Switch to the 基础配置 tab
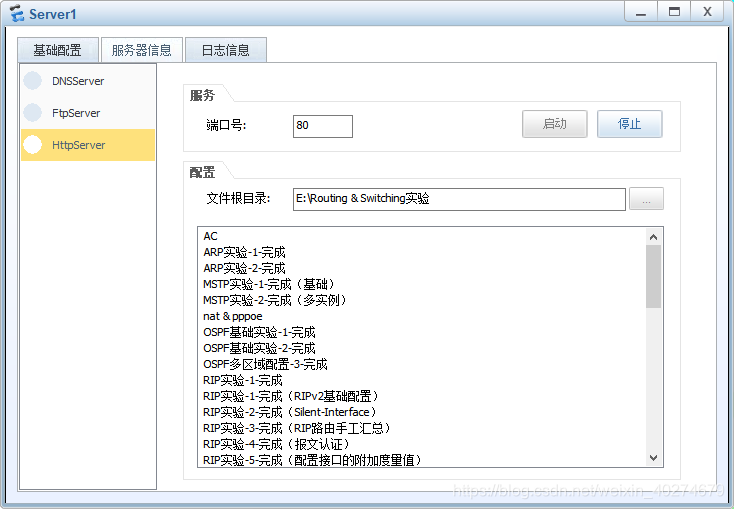The height and width of the screenshot is (509, 734). point(58,50)
